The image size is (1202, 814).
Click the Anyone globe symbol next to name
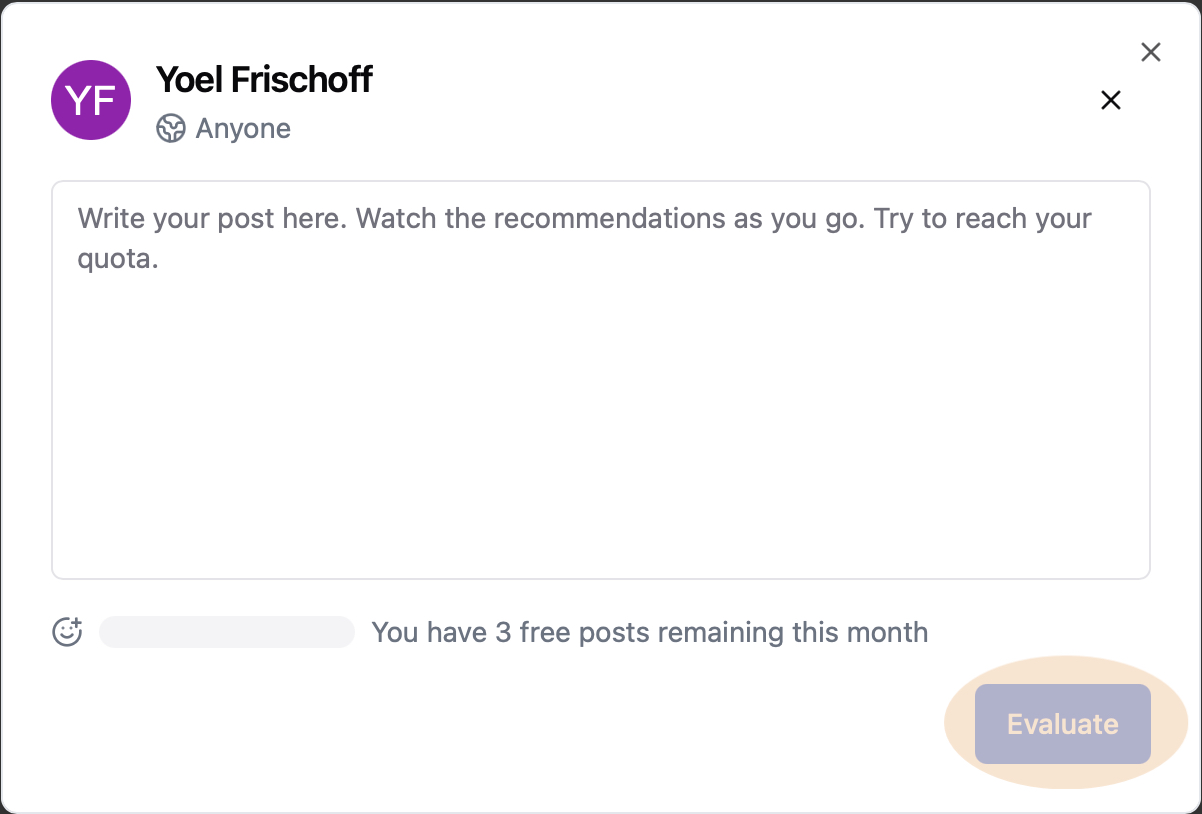pos(170,128)
